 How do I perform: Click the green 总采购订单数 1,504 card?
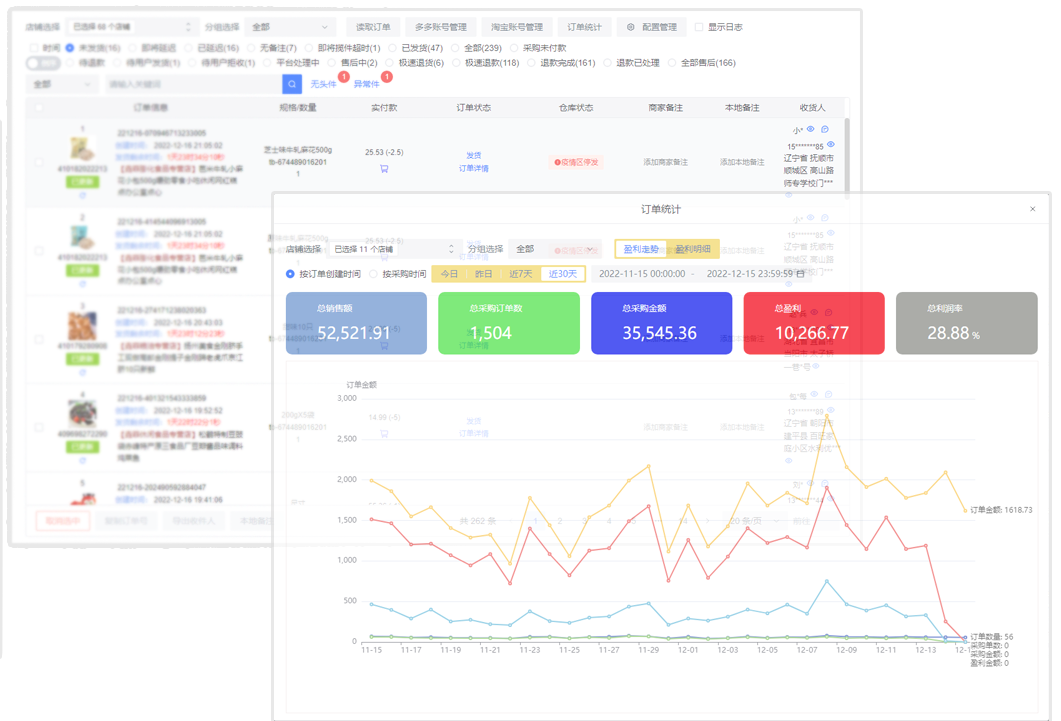[x=509, y=323]
